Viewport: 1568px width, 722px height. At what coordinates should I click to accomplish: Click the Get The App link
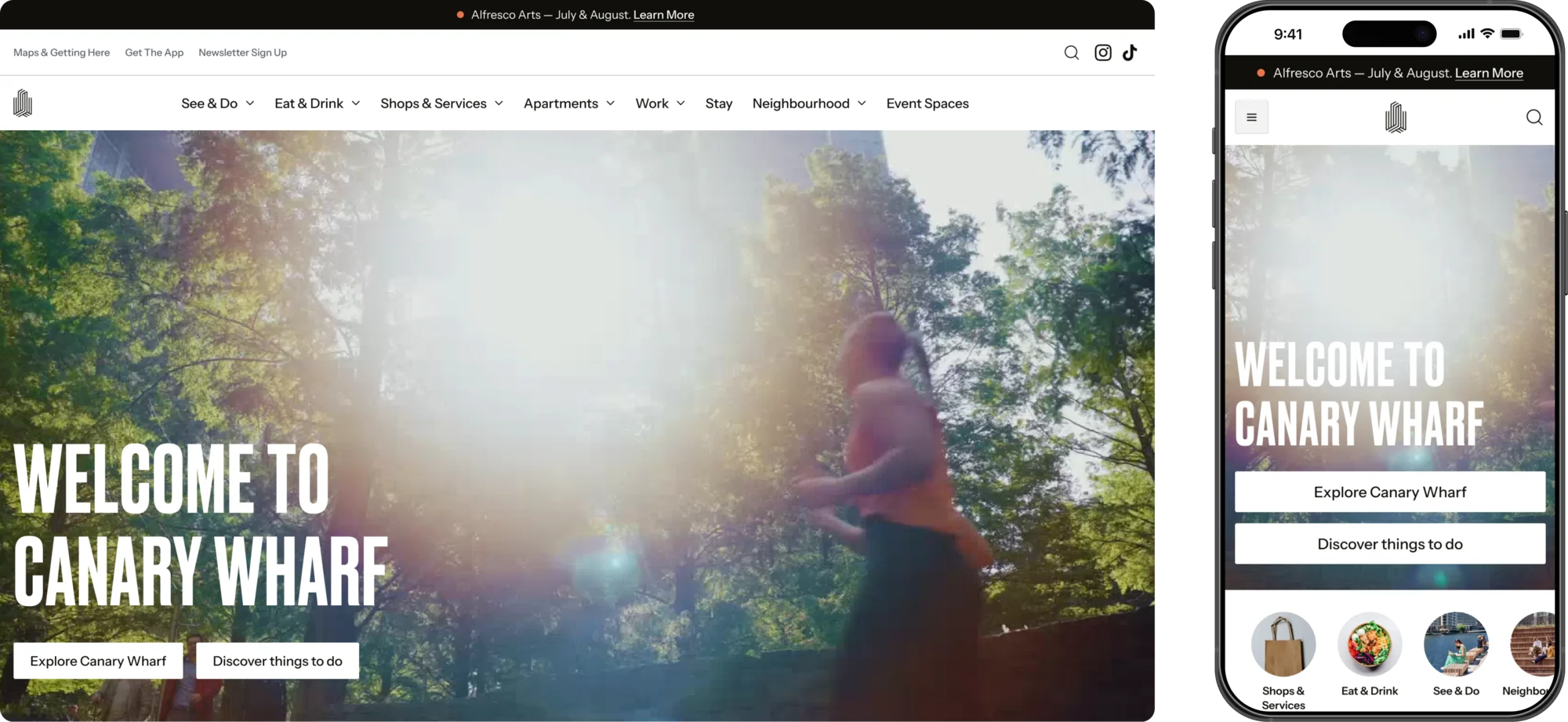click(x=154, y=53)
